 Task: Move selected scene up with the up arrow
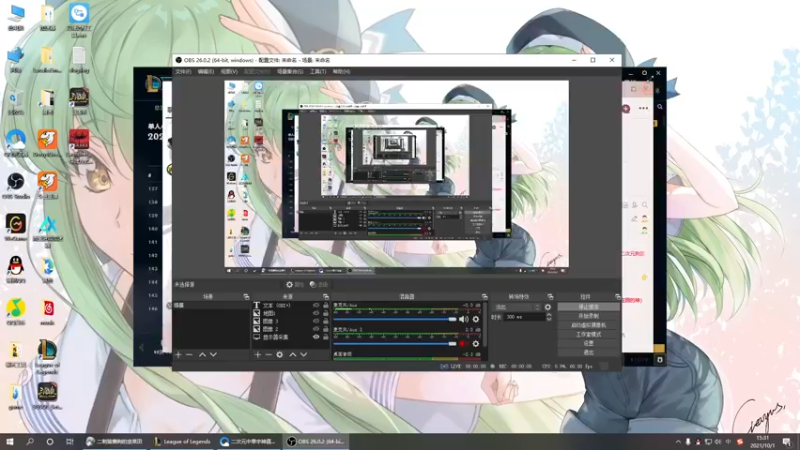coord(203,354)
